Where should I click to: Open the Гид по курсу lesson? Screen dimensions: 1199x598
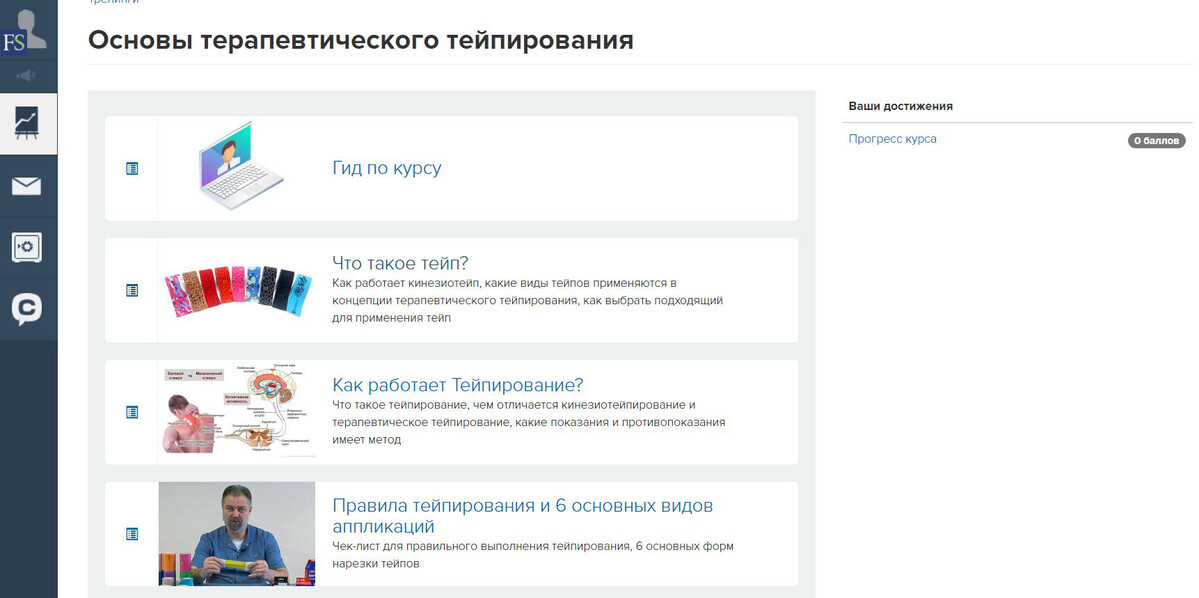point(387,168)
